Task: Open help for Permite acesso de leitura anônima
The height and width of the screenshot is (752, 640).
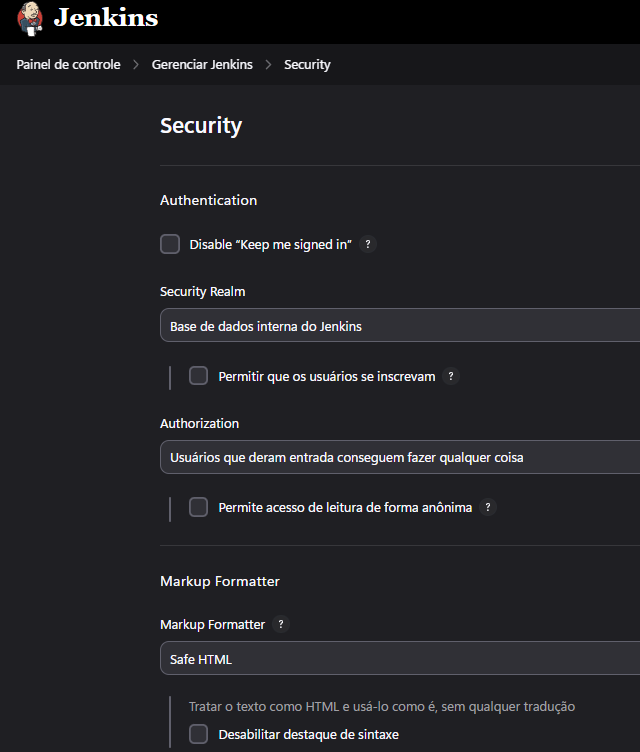Action: (488, 508)
